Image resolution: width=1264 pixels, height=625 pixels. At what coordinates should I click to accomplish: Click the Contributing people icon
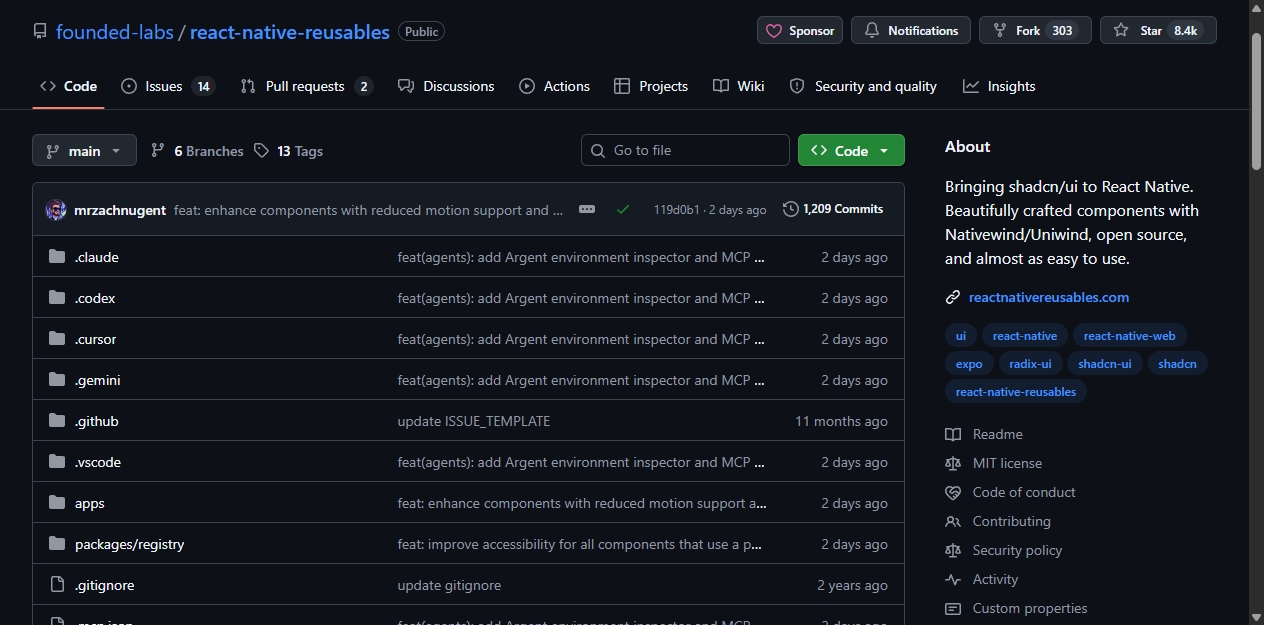click(x=953, y=521)
